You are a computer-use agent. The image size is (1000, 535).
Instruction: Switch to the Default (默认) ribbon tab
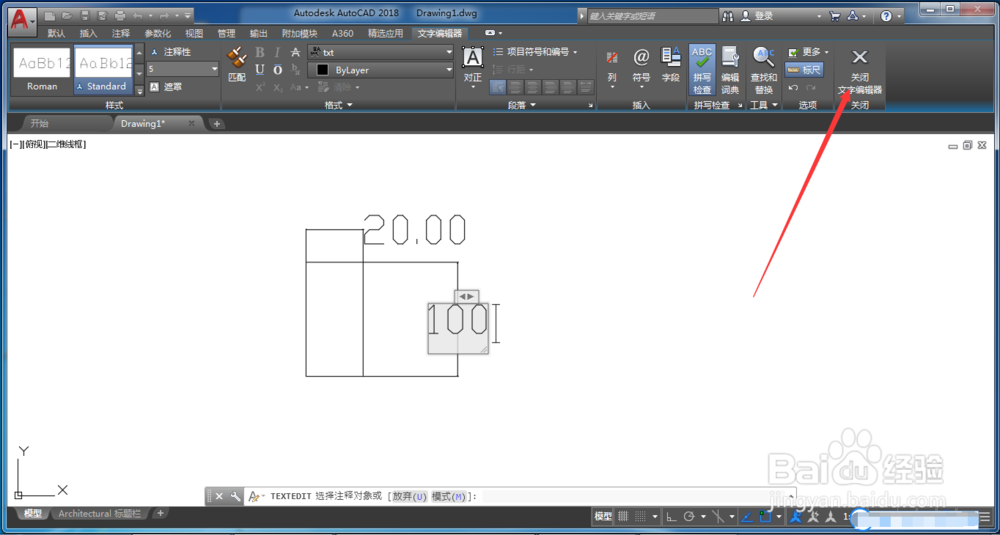56,33
